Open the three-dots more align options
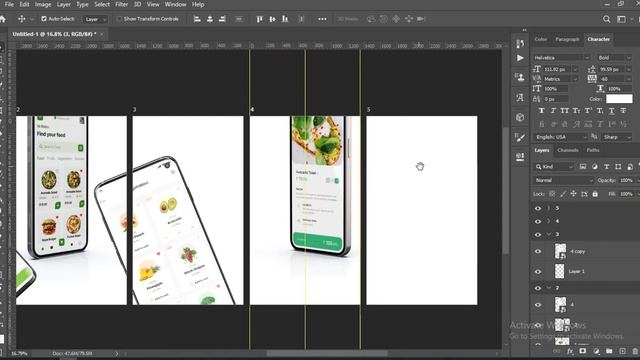 pos(322,19)
